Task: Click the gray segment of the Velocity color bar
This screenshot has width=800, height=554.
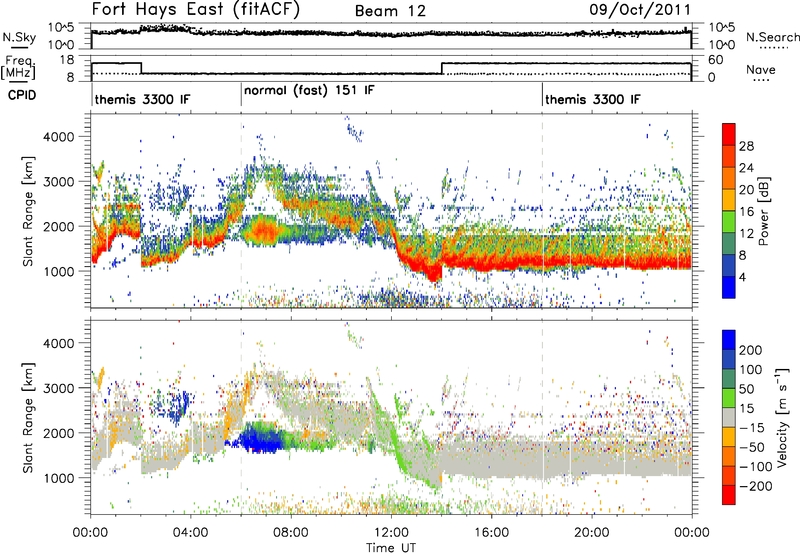Action: pos(729,418)
